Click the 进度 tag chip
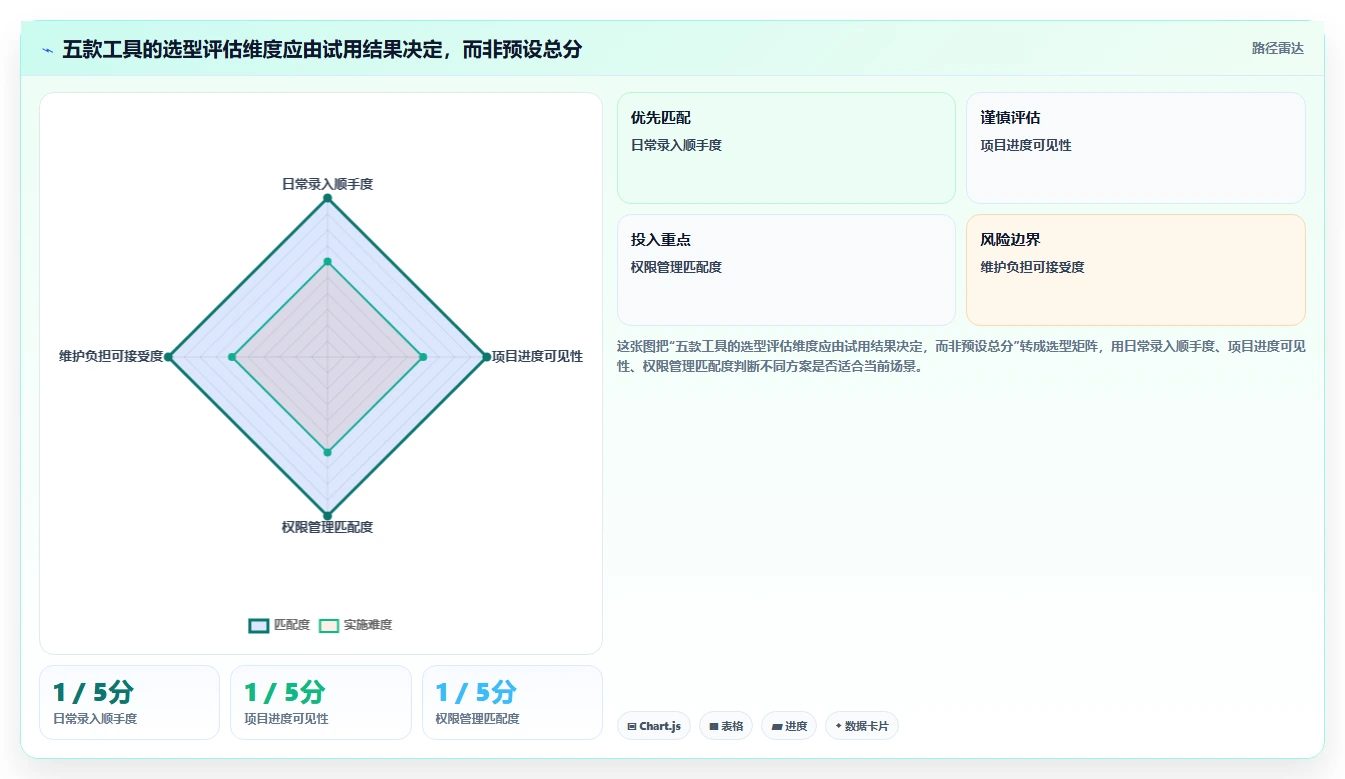This screenshot has width=1345, height=779. [x=789, y=726]
